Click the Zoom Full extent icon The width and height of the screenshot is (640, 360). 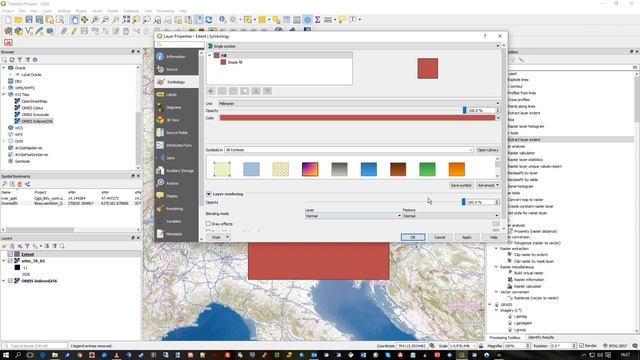click(x=126, y=20)
